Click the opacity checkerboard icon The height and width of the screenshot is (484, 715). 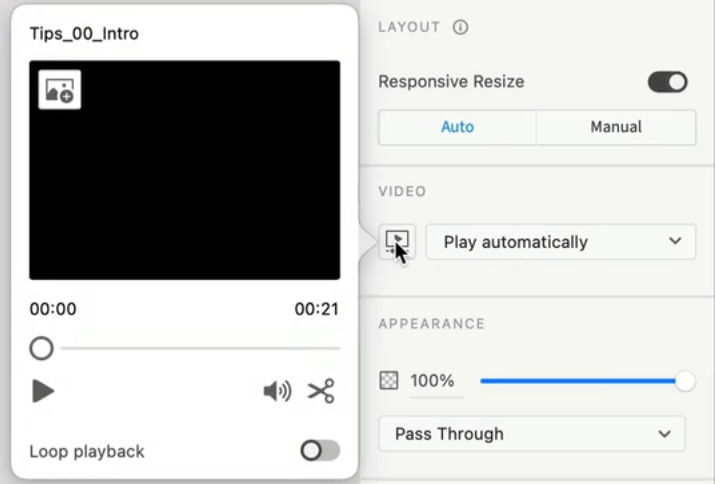pos(389,381)
